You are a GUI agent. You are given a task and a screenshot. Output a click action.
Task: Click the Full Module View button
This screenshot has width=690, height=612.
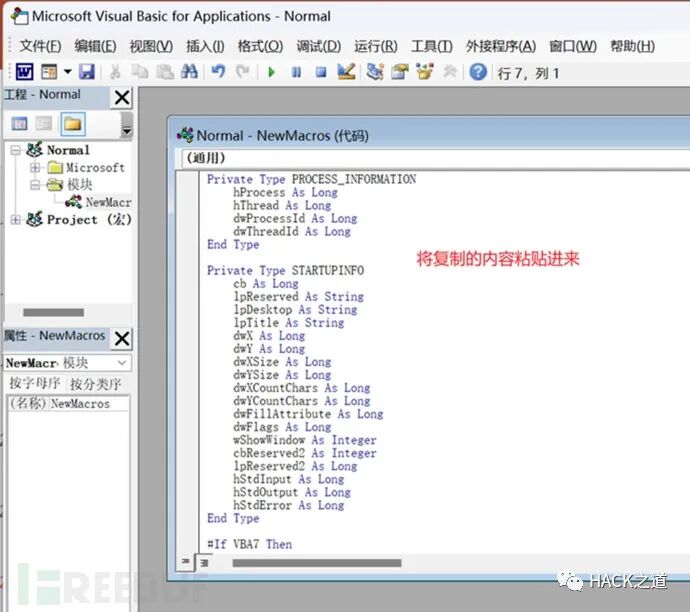tap(204, 562)
